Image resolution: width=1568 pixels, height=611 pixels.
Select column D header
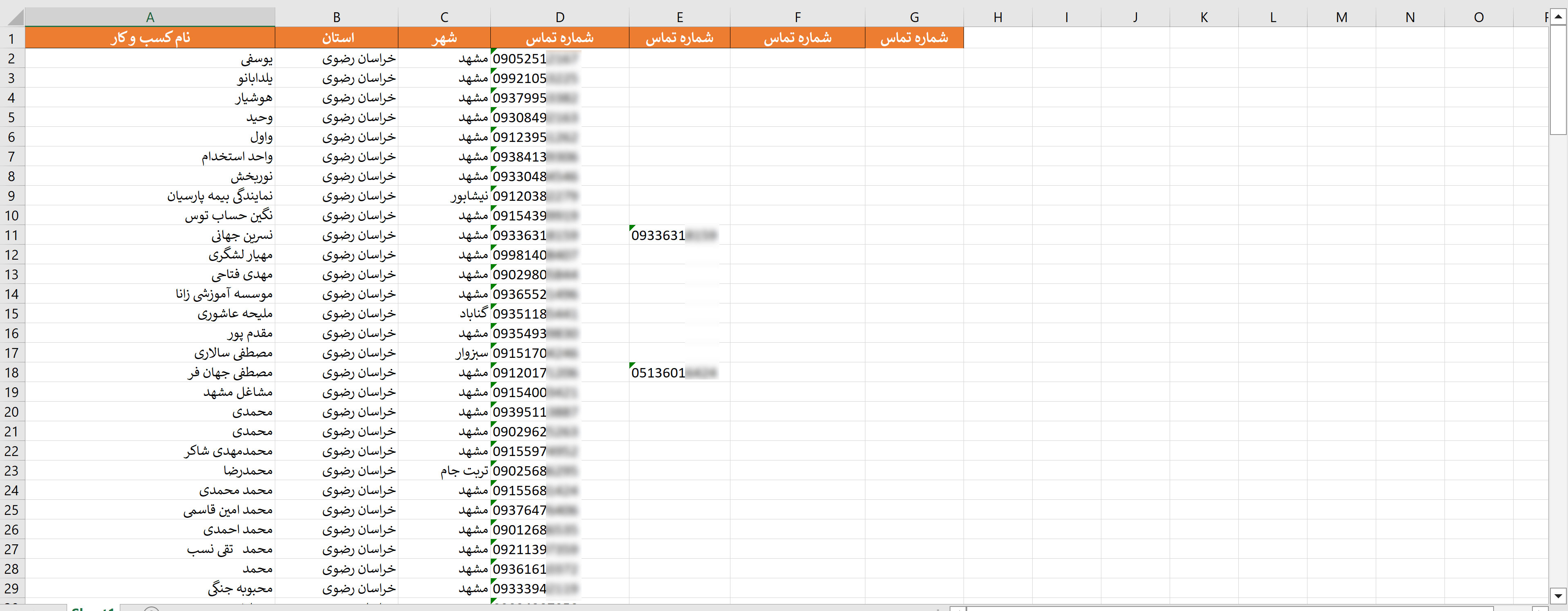(x=560, y=17)
